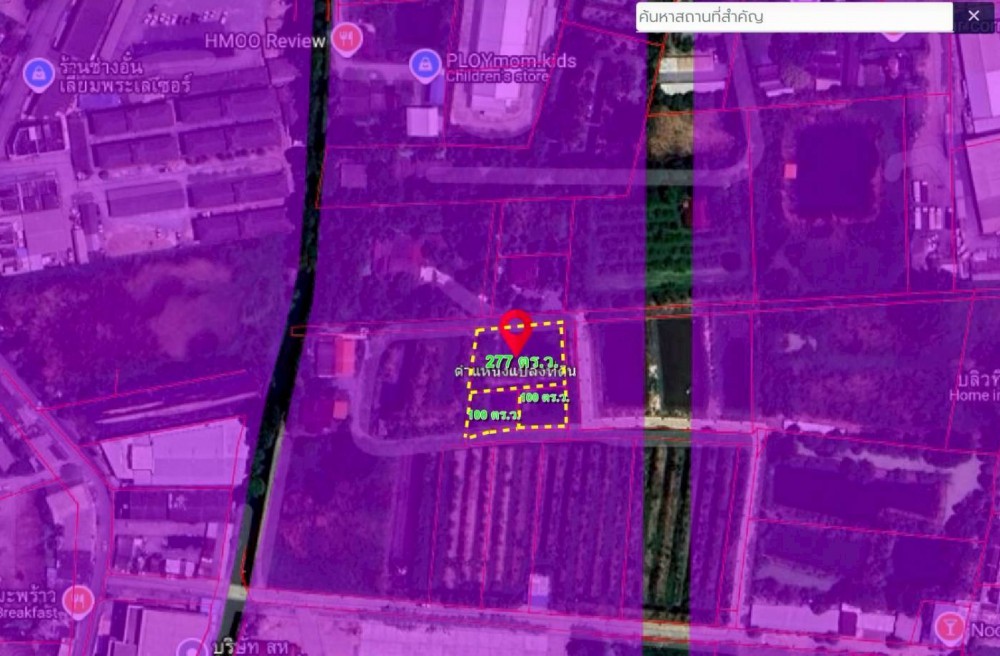Click the ค้นหาสถานที่สำคัญ search field

click(x=794, y=17)
